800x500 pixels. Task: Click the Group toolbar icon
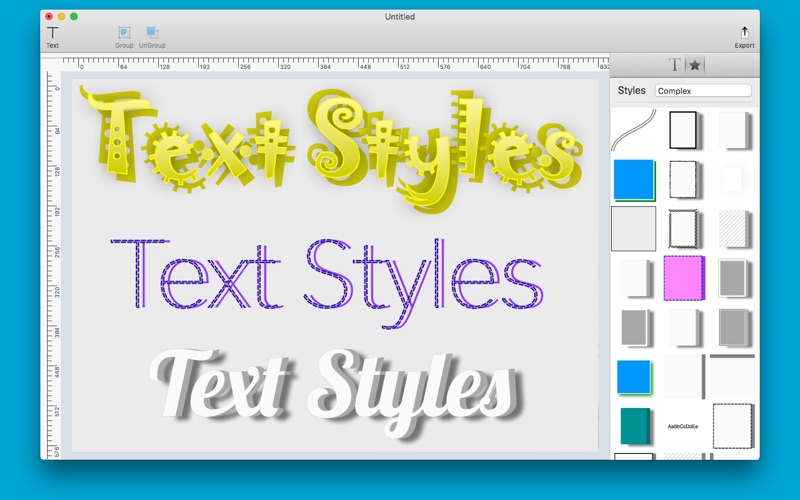point(124,37)
